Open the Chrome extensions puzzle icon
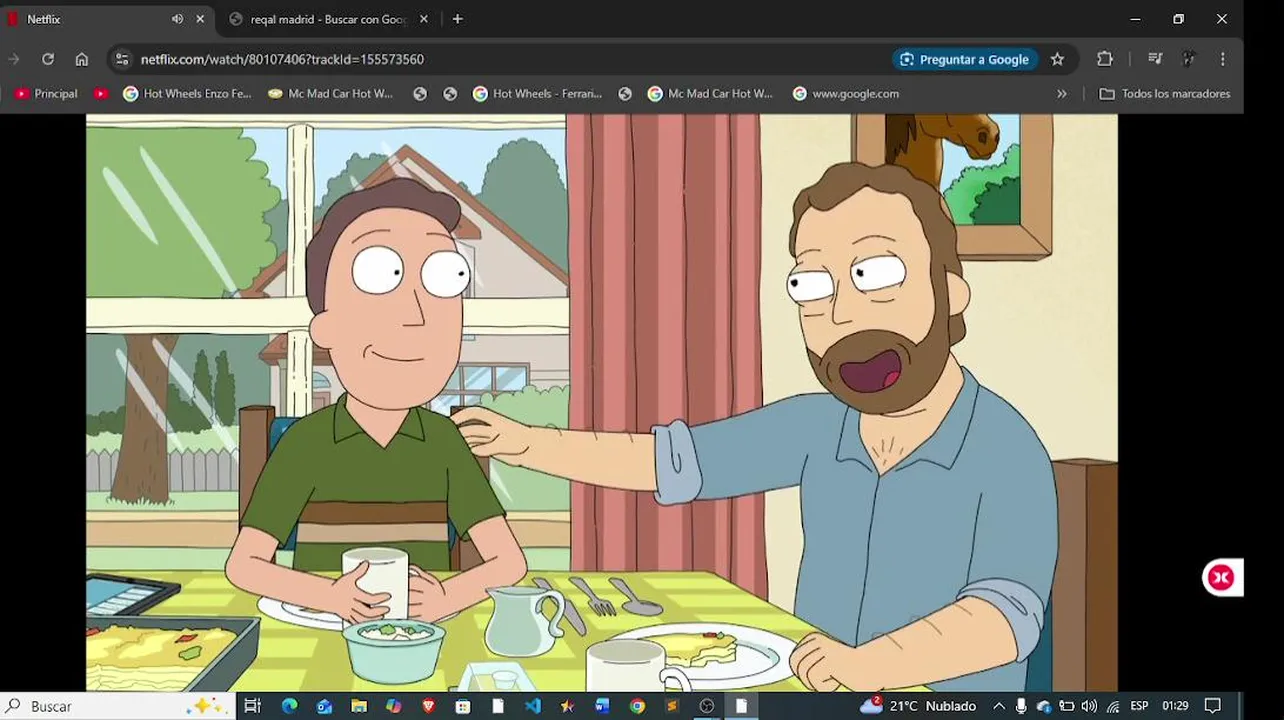Screen dimensions: 1284x720 point(1105,59)
